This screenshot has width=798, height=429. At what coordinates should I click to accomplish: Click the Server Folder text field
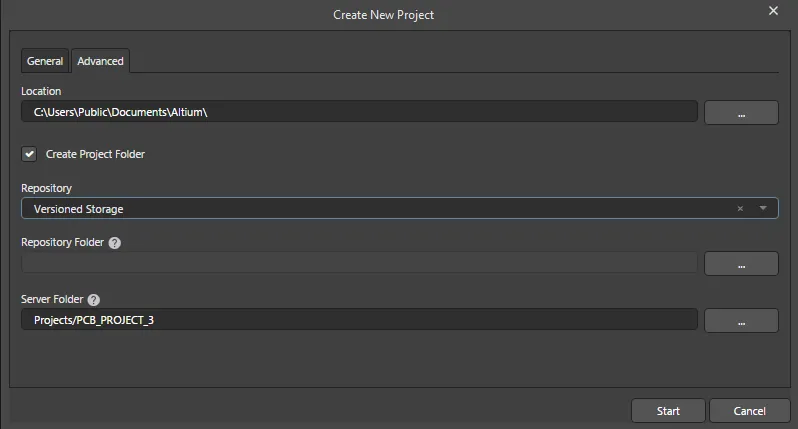[359, 320]
